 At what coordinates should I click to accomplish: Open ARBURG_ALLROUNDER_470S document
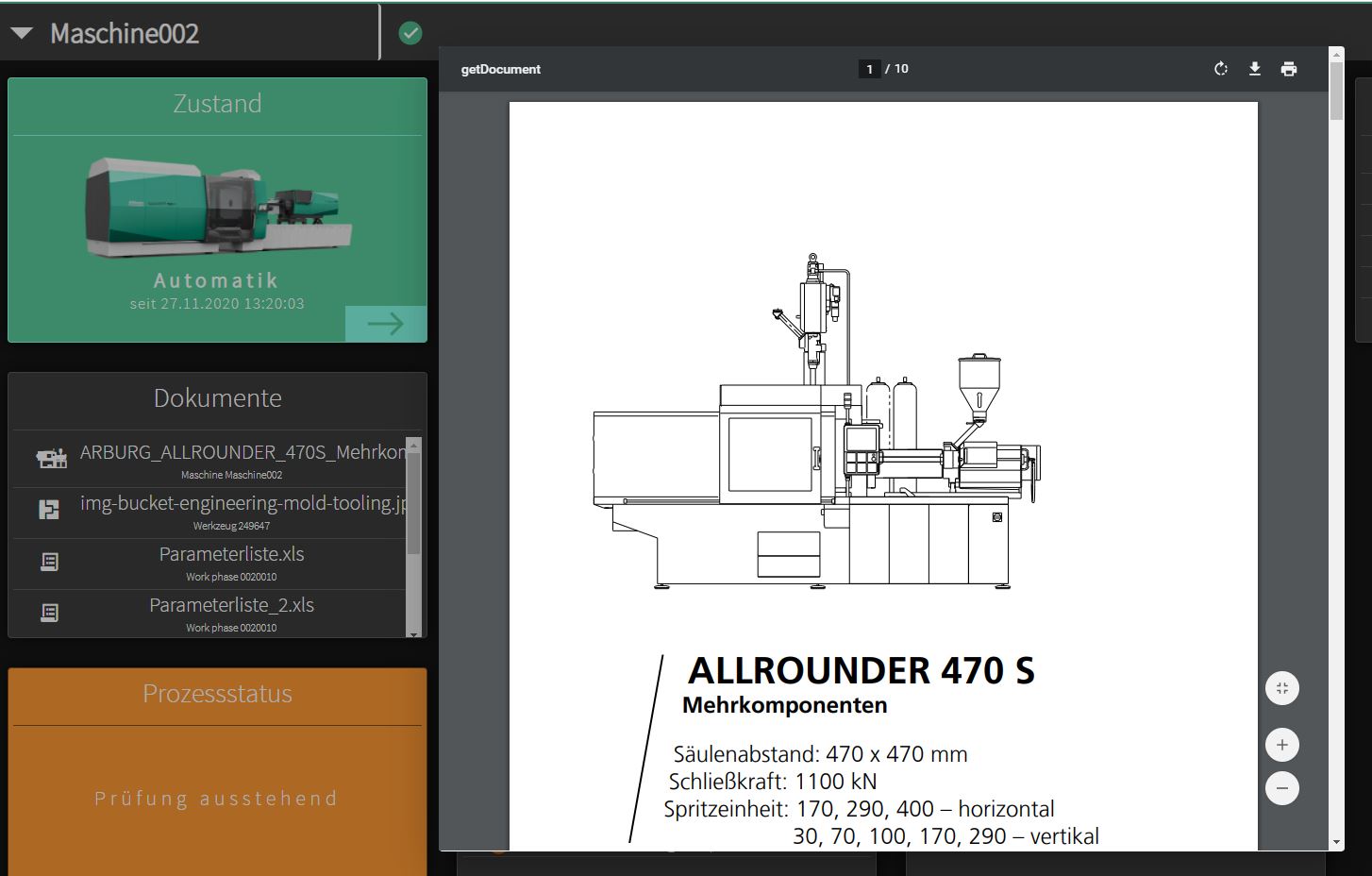tap(243, 452)
